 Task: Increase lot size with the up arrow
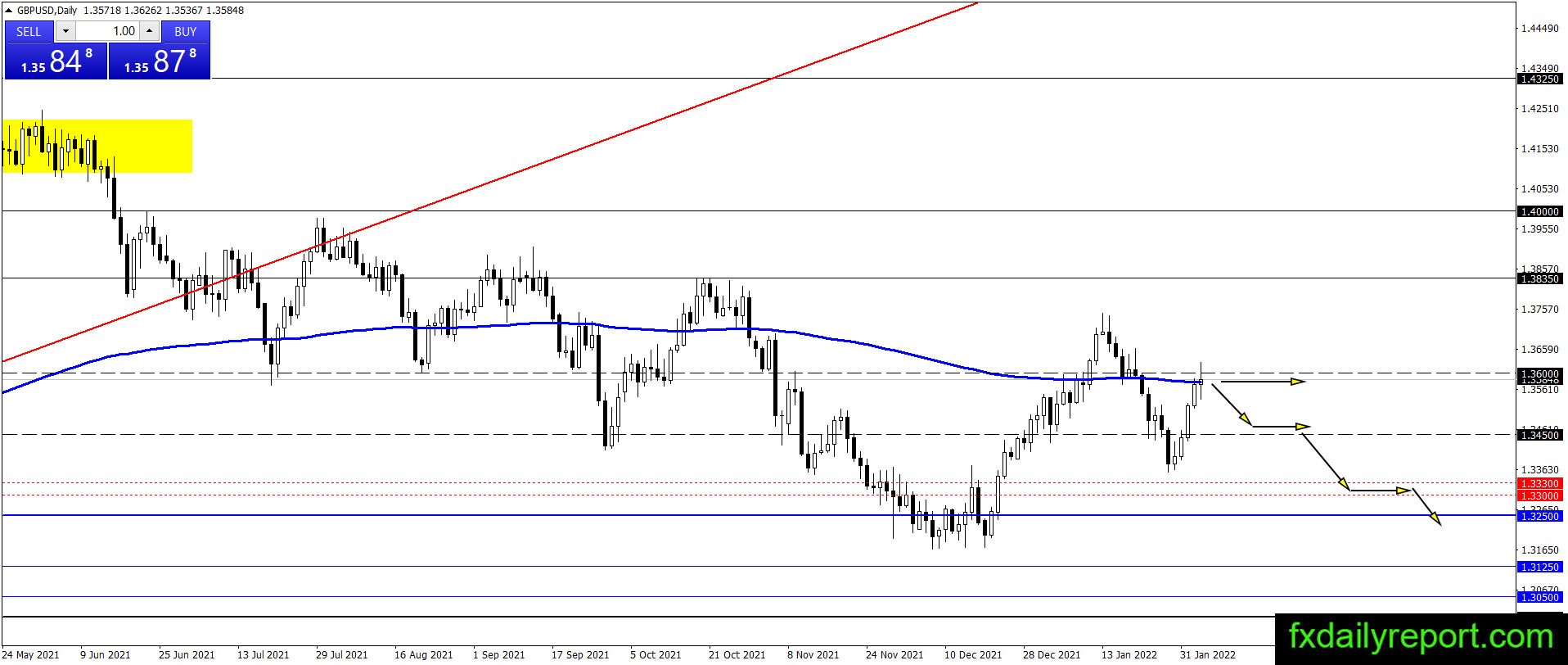150,31
